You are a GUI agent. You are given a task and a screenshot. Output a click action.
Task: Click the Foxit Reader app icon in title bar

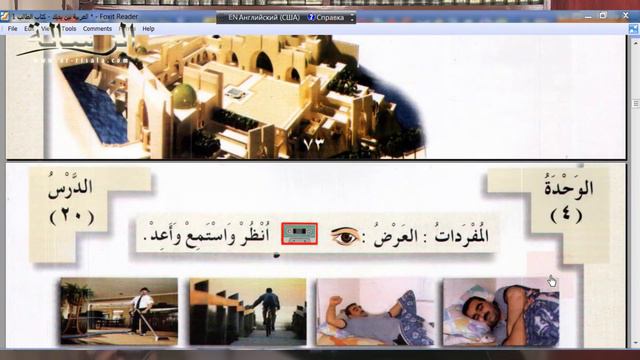click(4, 17)
